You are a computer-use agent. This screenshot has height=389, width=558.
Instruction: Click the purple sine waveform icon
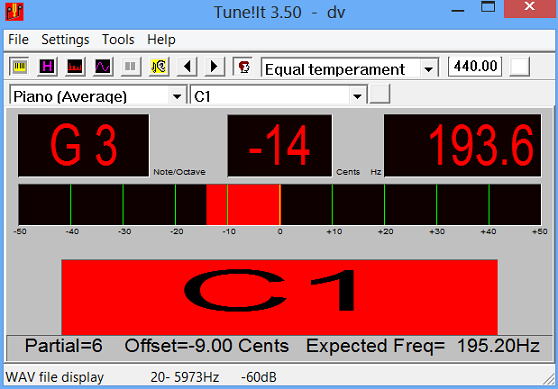pos(102,67)
